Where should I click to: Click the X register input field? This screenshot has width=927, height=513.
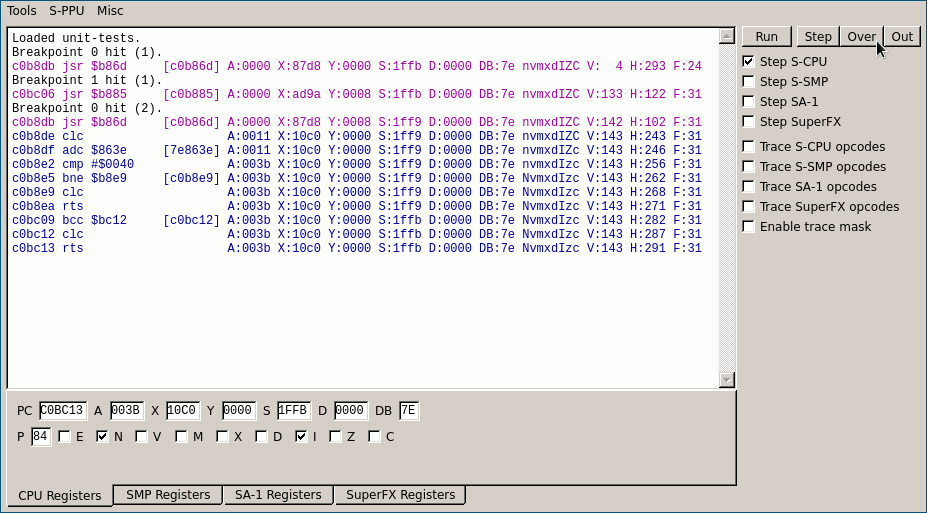(183, 410)
